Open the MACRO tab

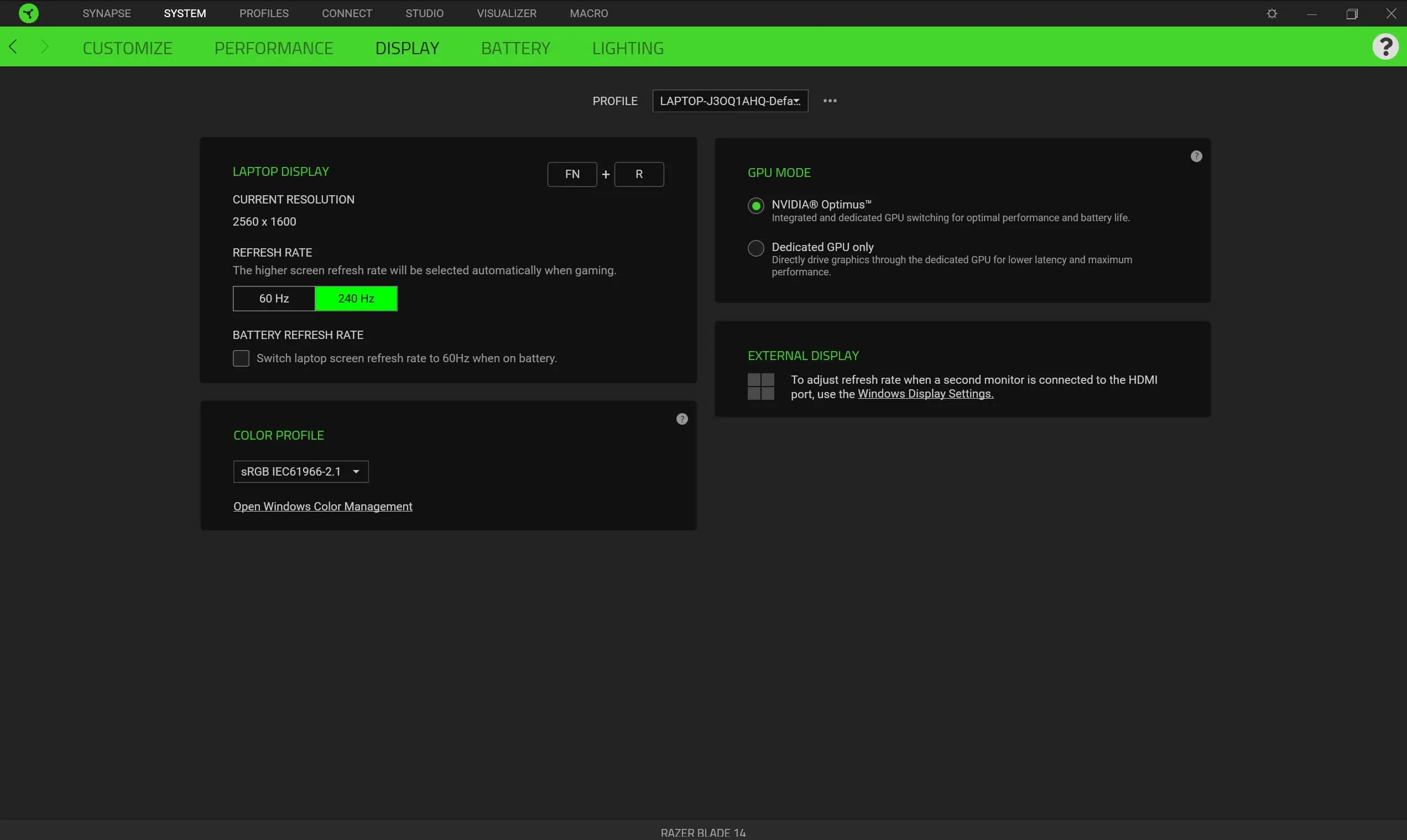[x=588, y=13]
